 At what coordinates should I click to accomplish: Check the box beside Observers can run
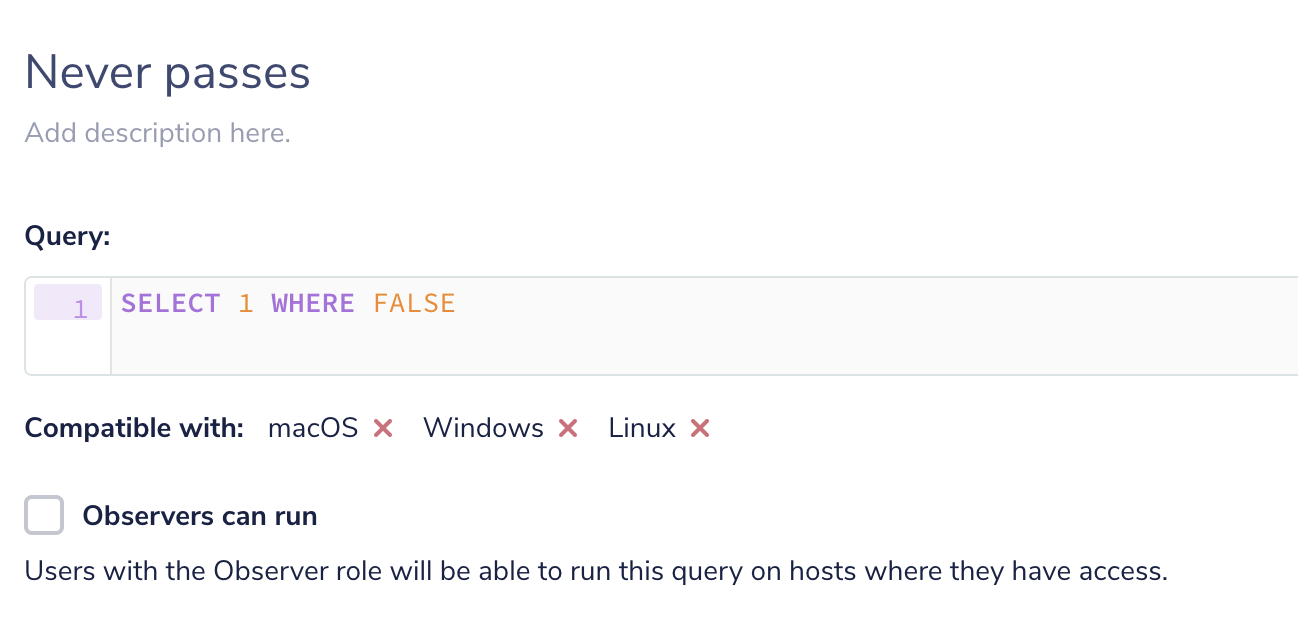tap(43, 514)
